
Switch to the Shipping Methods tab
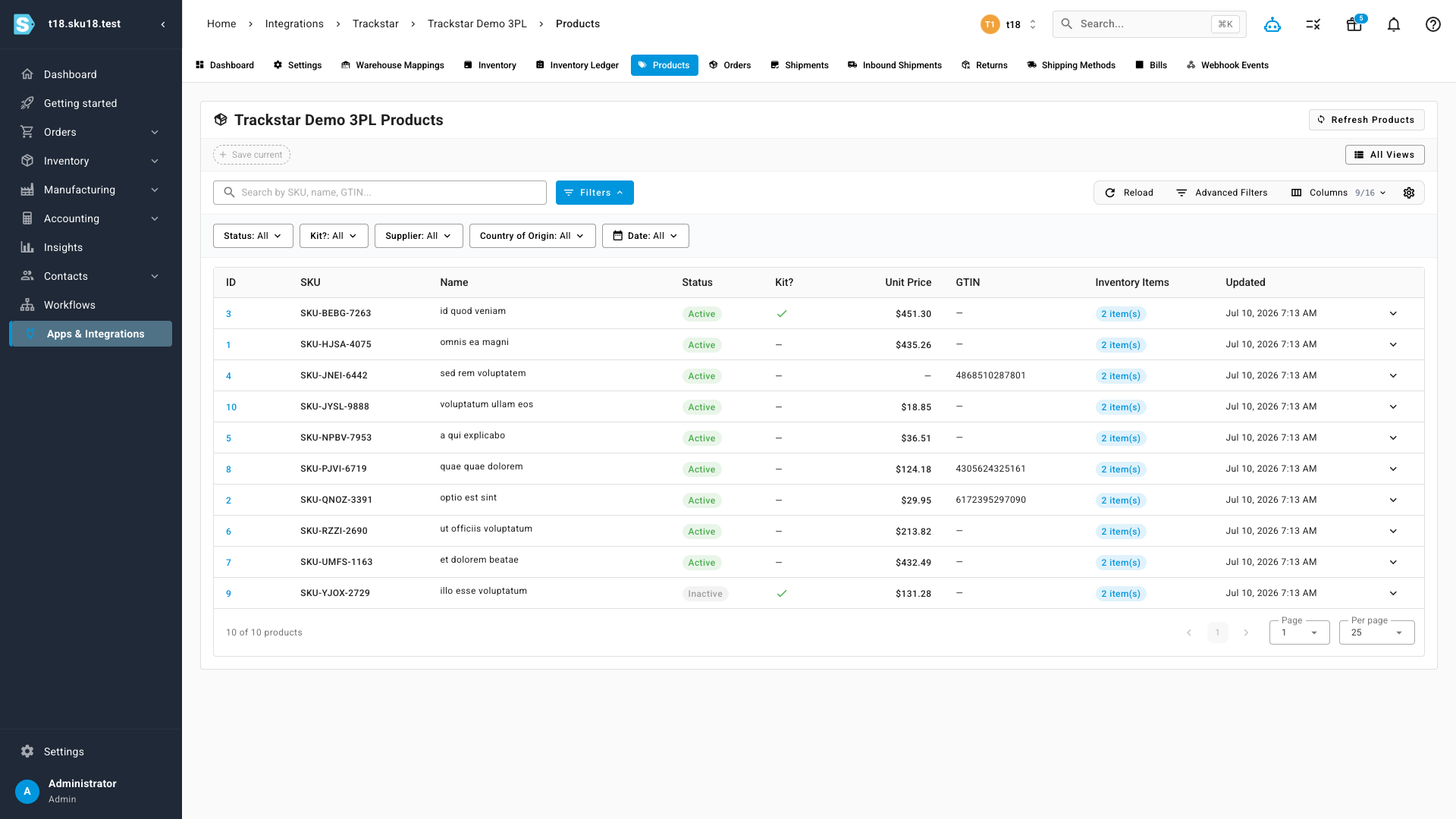point(1071,65)
